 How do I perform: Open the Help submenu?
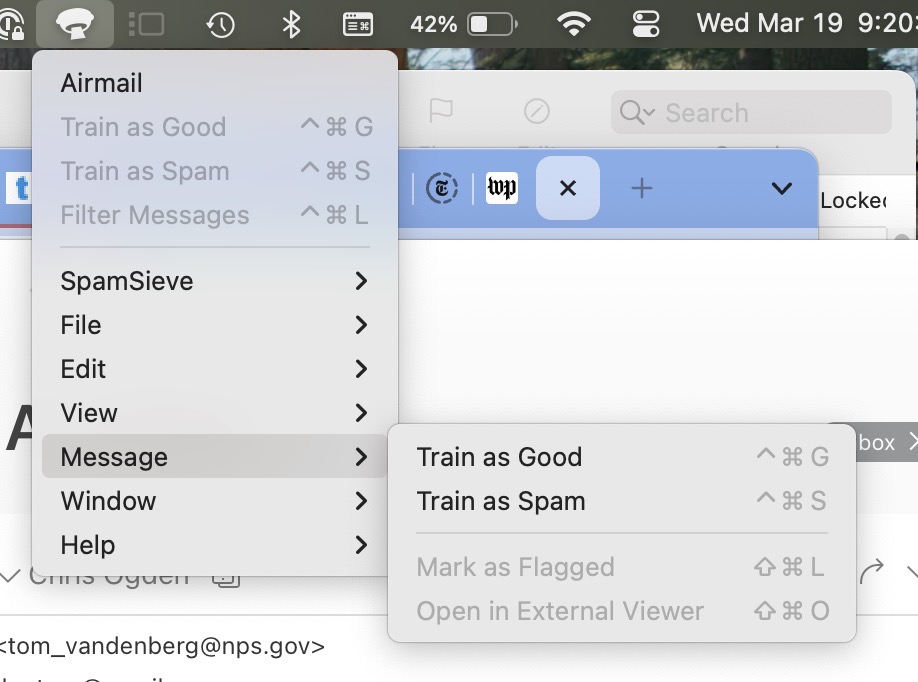tap(214, 544)
